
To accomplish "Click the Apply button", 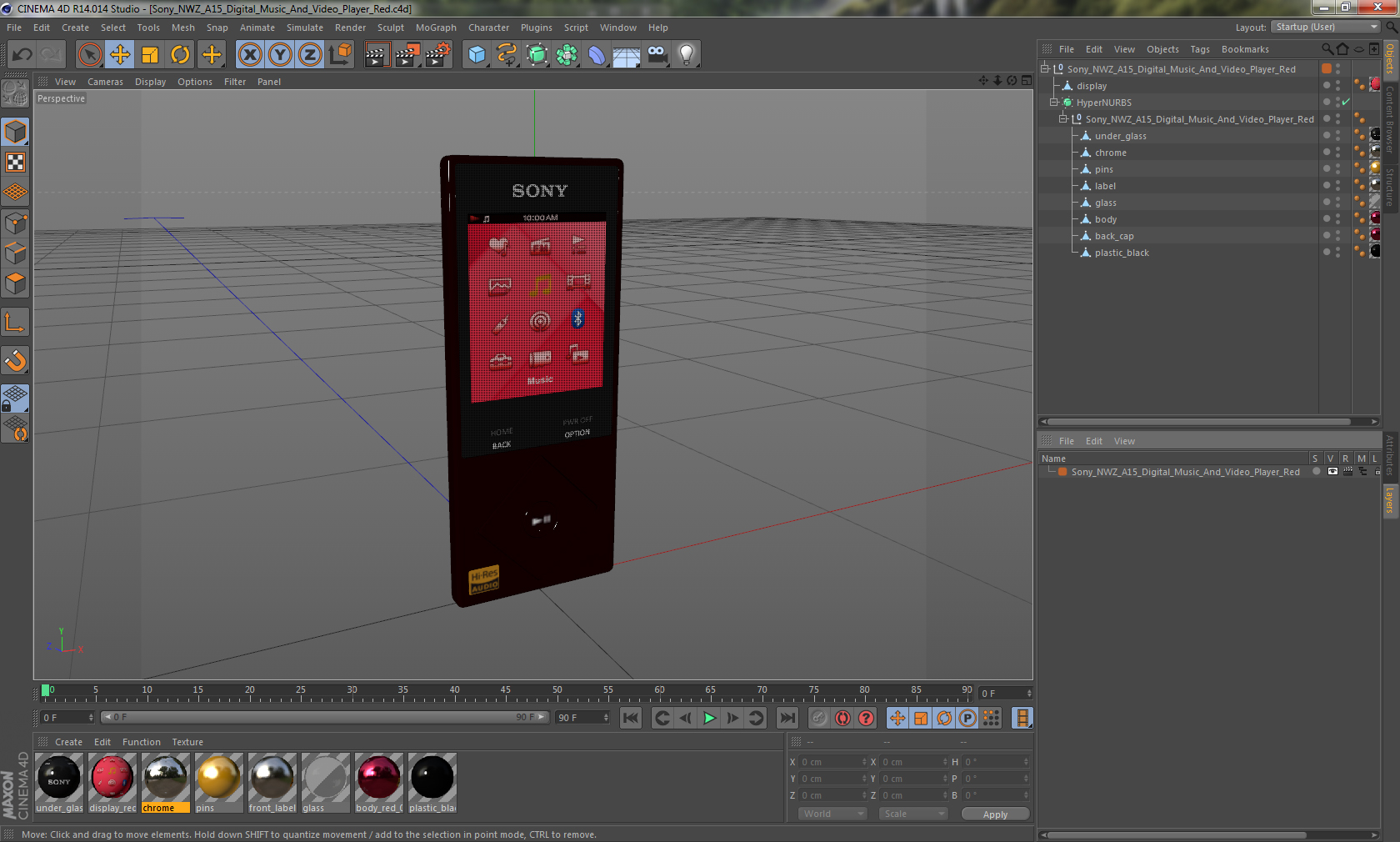I will click(995, 814).
